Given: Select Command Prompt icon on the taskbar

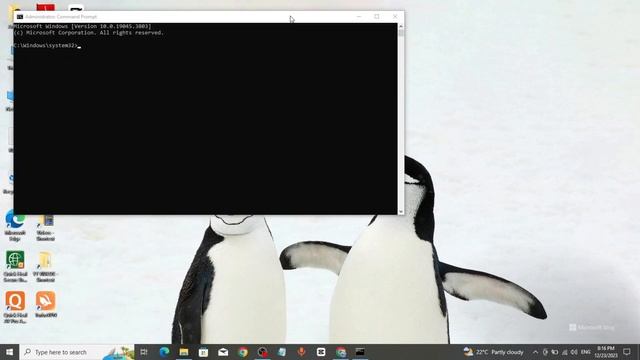Looking at the screenshot, I should 360,352.
